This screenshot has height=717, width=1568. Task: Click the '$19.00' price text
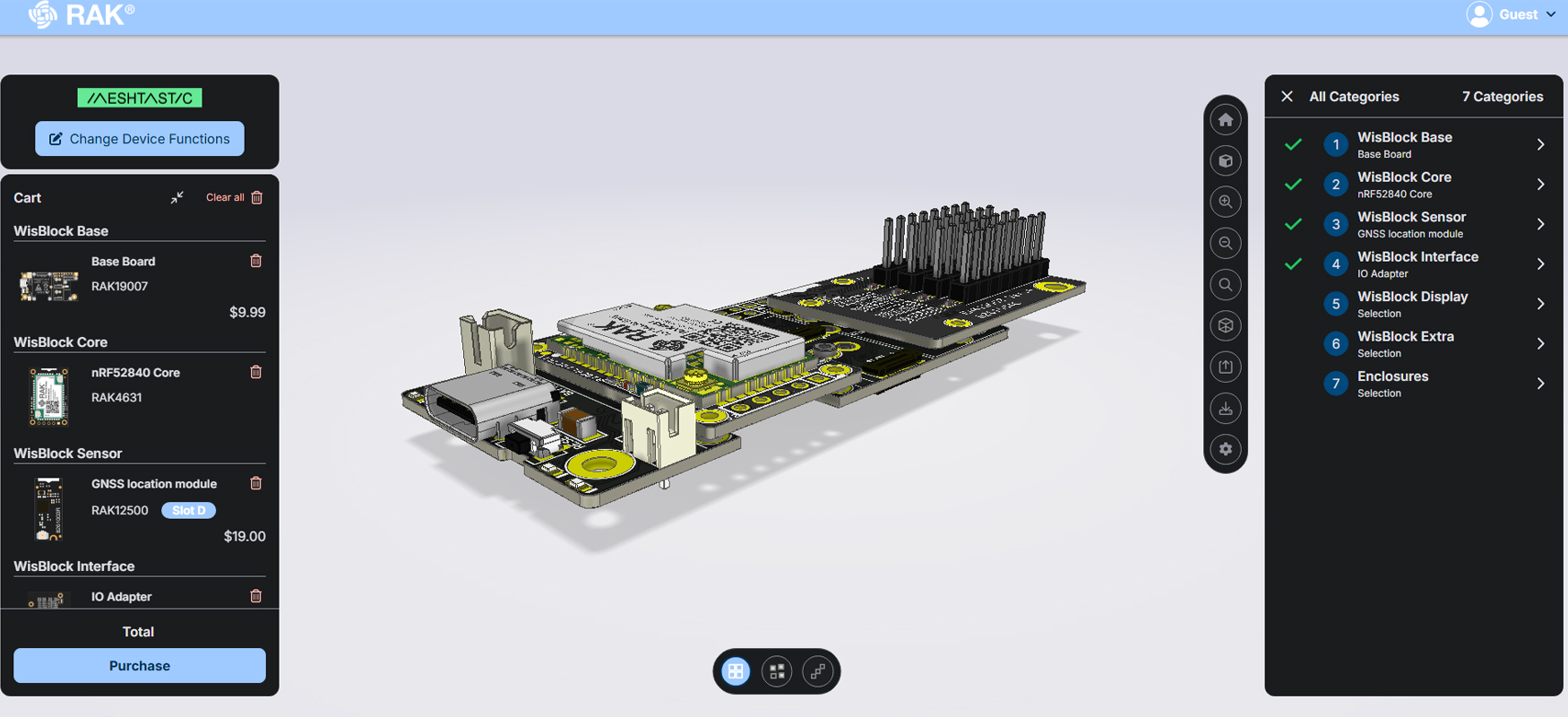point(245,537)
